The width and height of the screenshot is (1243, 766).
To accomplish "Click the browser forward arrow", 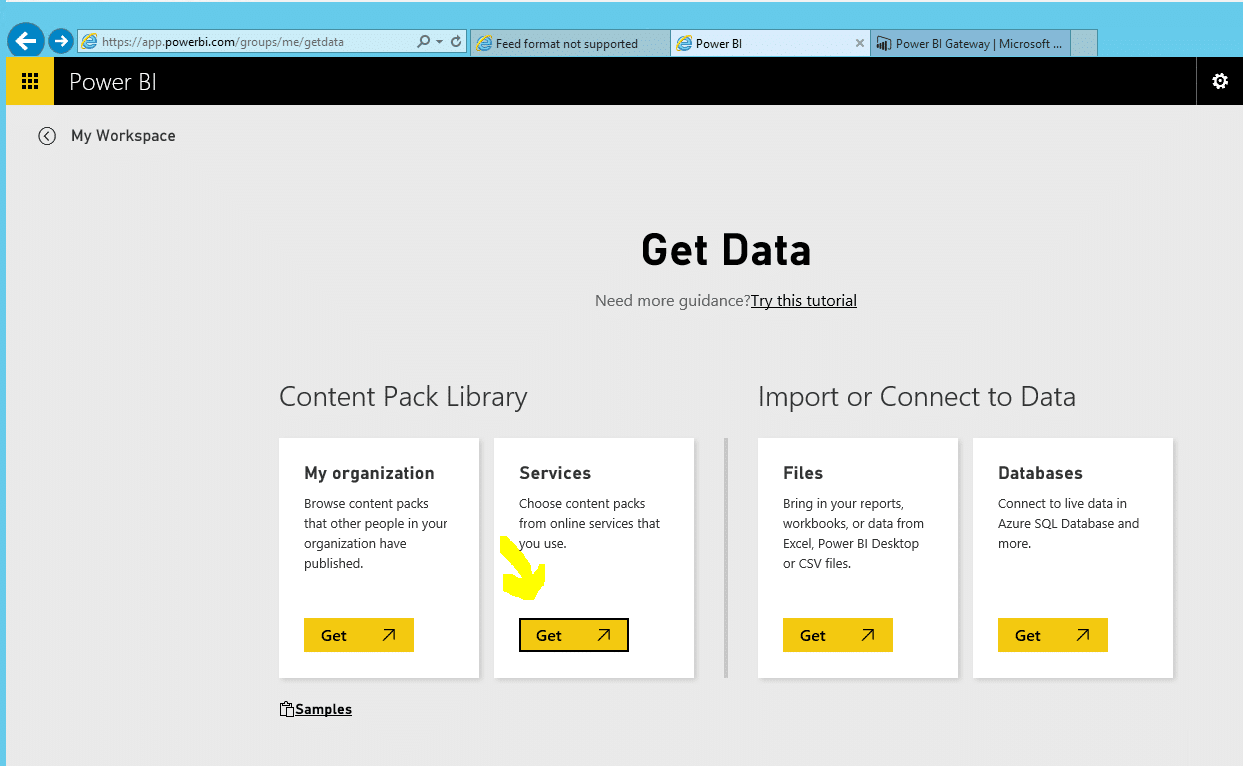I will point(60,41).
